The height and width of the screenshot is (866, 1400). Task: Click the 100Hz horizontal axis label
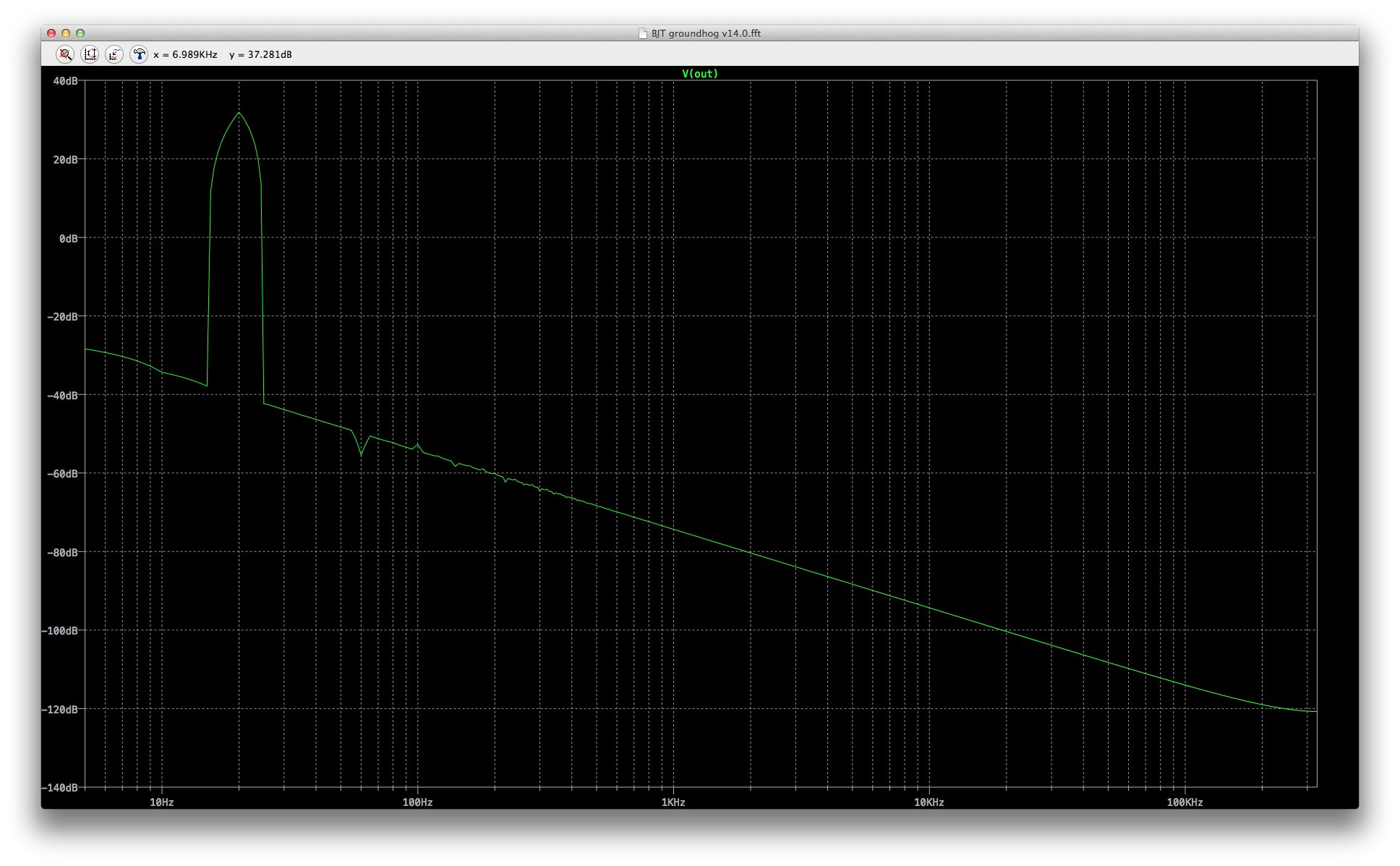click(417, 802)
